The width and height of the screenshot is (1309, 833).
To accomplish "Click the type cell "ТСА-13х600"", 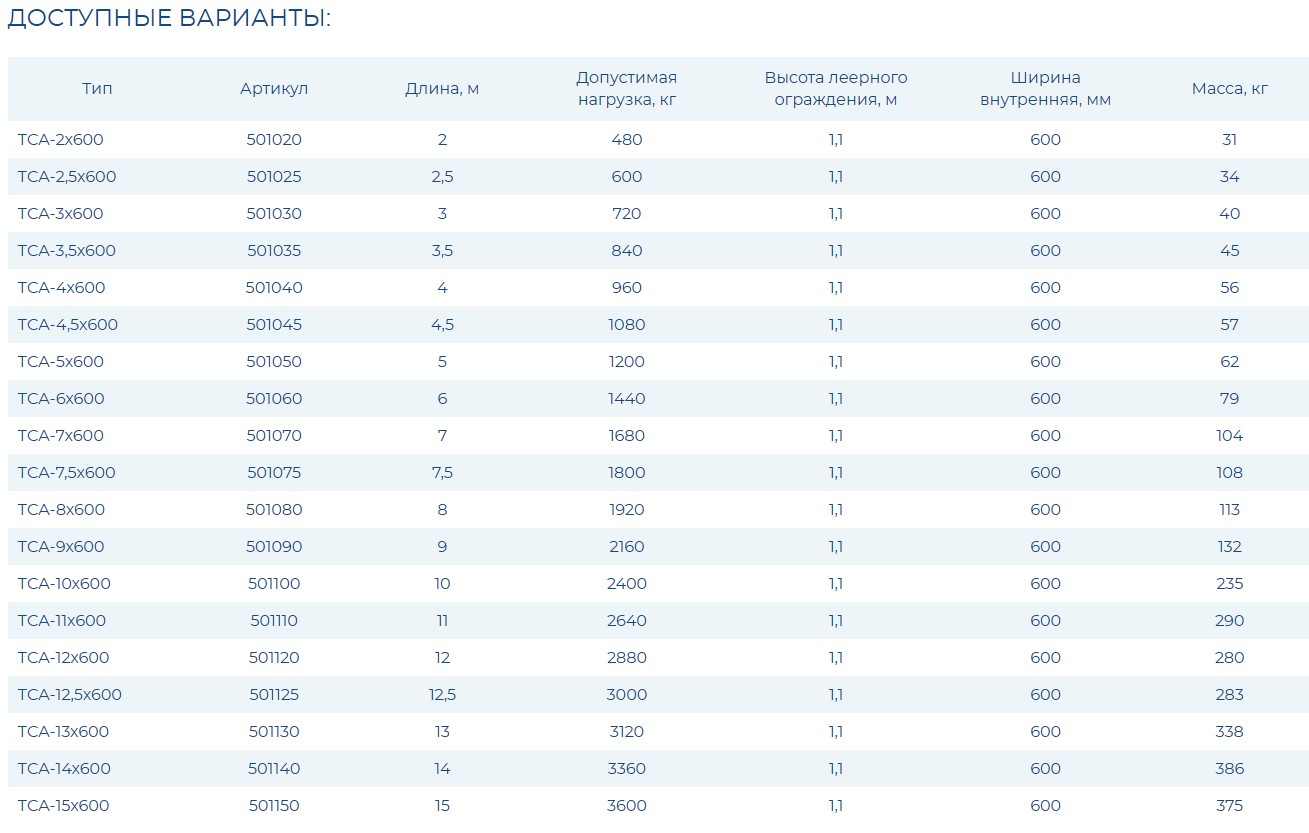I will 63,732.
